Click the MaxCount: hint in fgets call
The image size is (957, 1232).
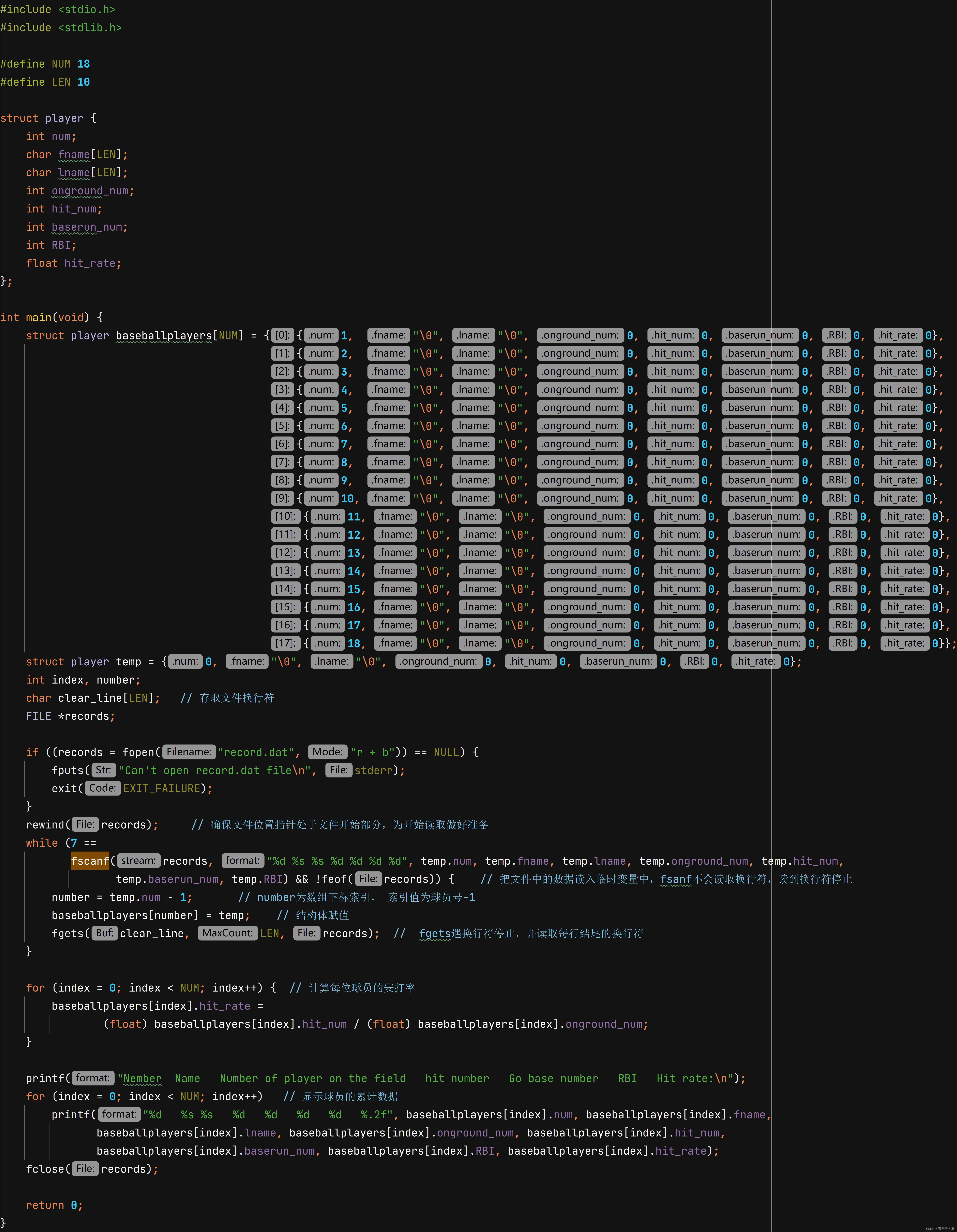pyautogui.click(x=227, y=933)
